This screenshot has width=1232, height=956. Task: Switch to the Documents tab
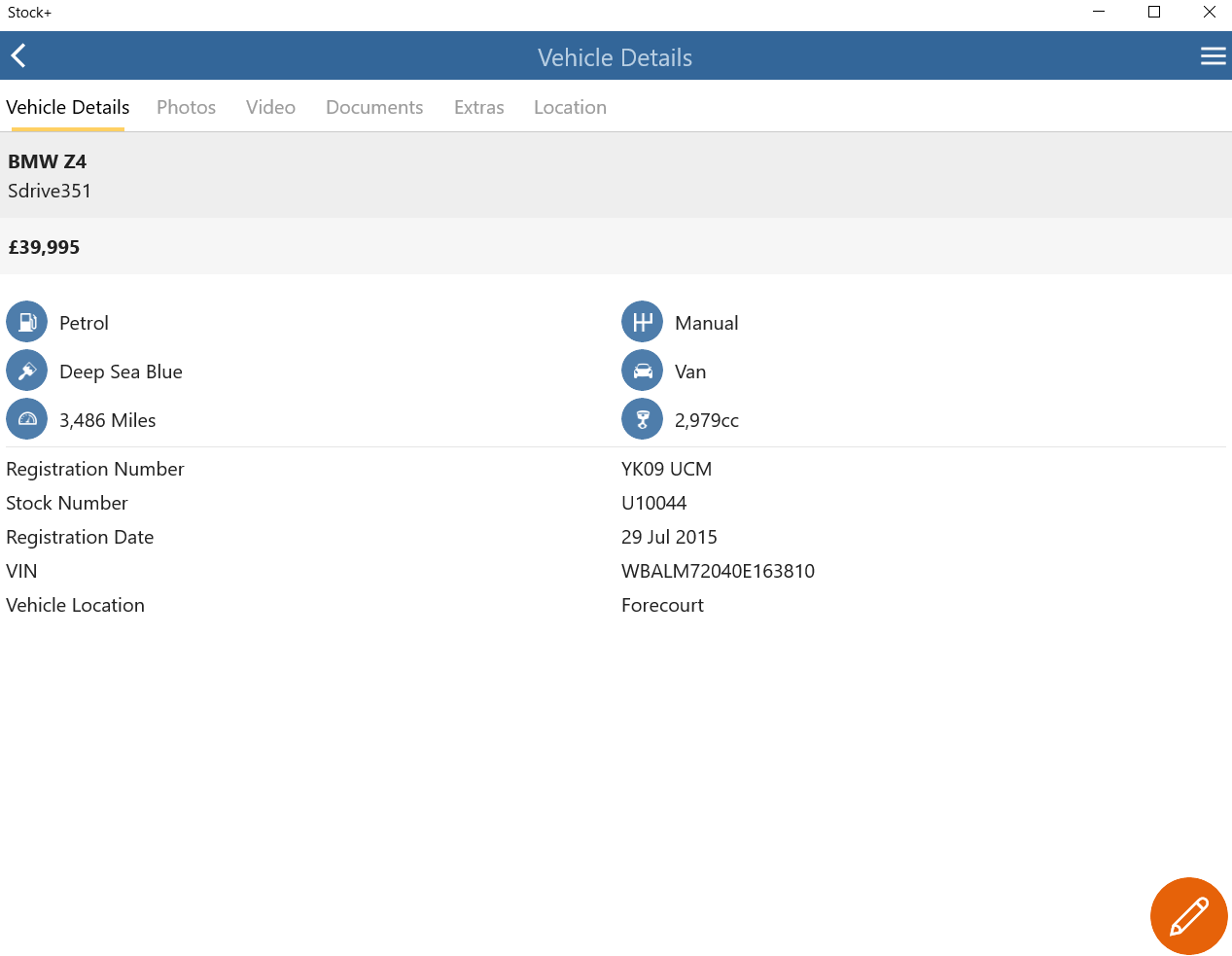point(374,107)
